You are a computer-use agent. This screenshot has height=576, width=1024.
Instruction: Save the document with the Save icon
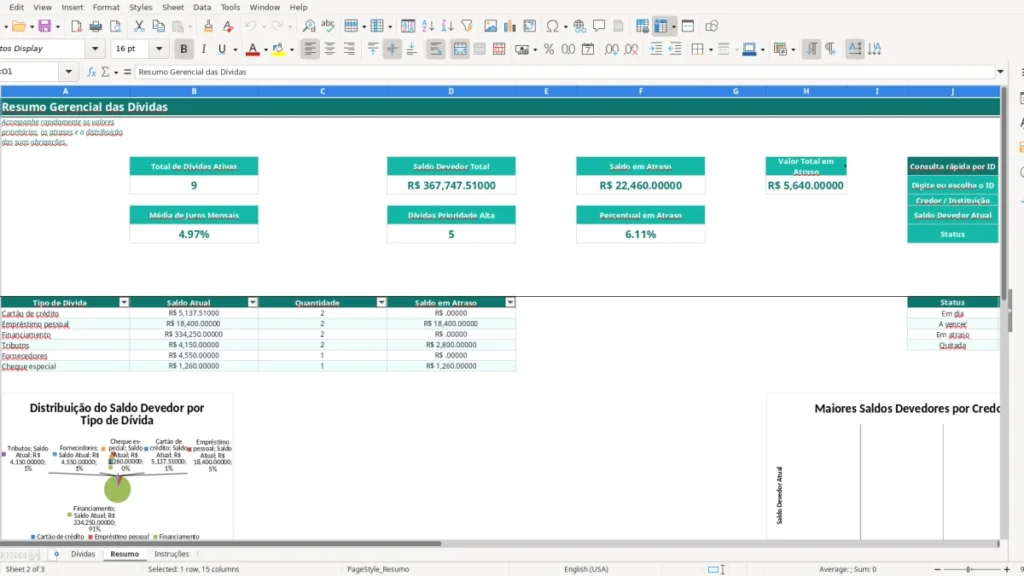tap(44, 26)
